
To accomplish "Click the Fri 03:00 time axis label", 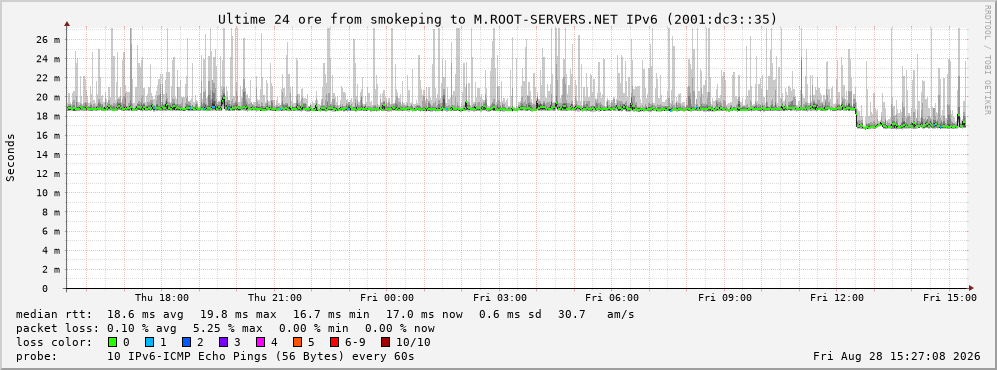I will click(500, 298).
